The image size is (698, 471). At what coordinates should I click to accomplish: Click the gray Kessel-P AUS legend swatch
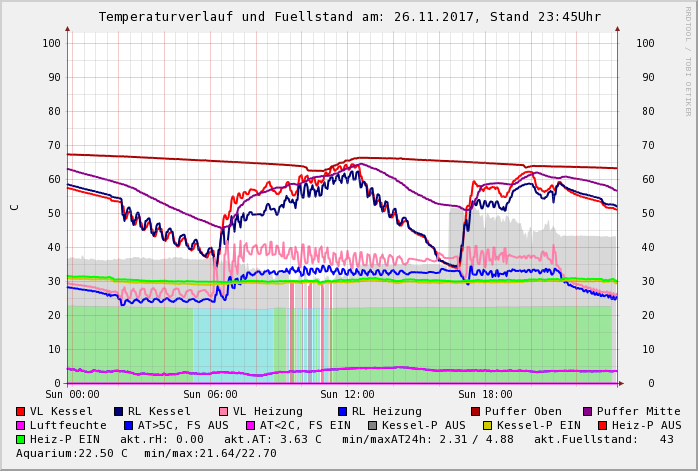pos(371,426)
